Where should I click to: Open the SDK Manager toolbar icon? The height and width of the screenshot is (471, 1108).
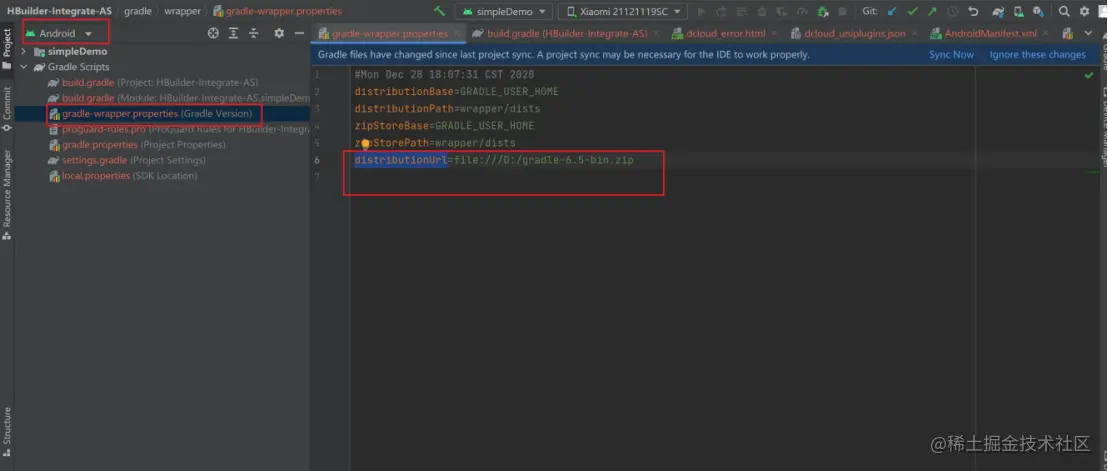point(1038,11)
